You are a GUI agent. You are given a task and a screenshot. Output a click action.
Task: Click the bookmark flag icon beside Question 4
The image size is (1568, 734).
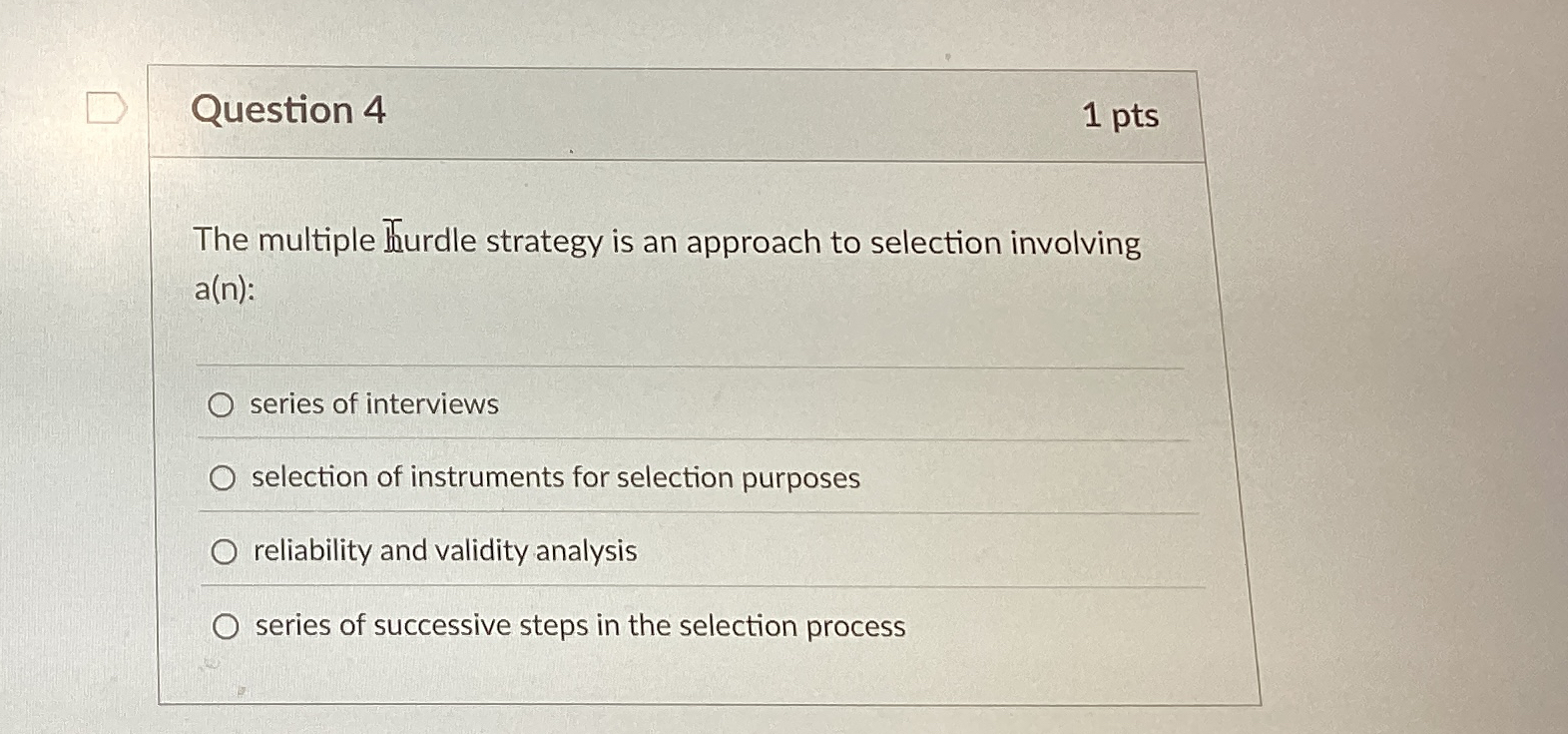point(106,106)
